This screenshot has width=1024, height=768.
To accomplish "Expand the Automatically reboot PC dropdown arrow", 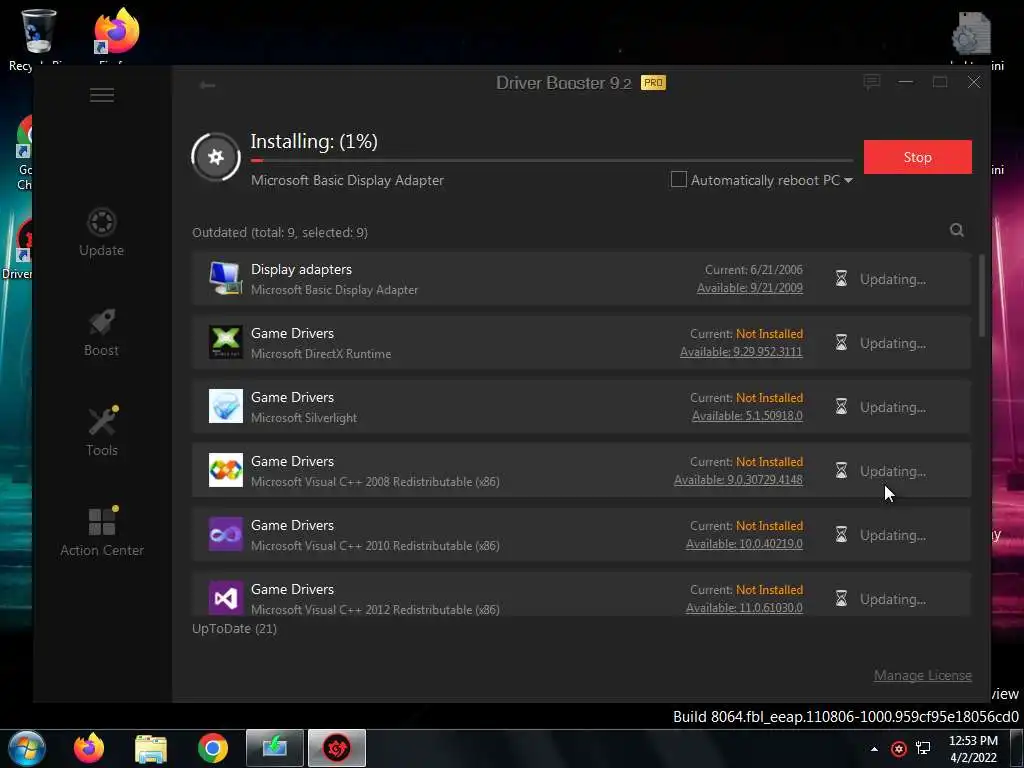I will pos(848,180).
